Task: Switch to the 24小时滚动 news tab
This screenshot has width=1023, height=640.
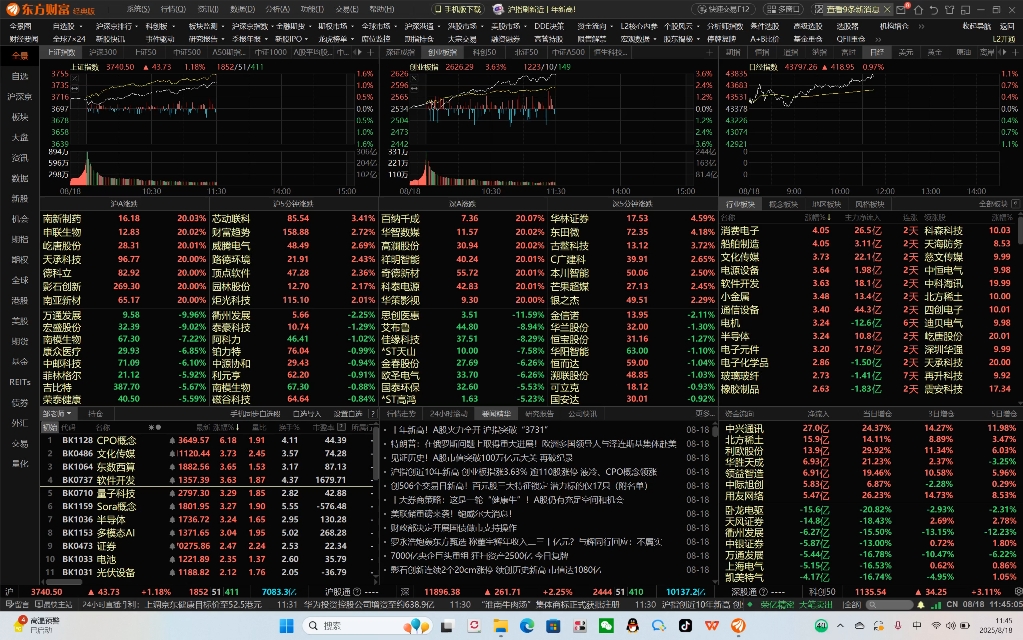Action: 448,414
